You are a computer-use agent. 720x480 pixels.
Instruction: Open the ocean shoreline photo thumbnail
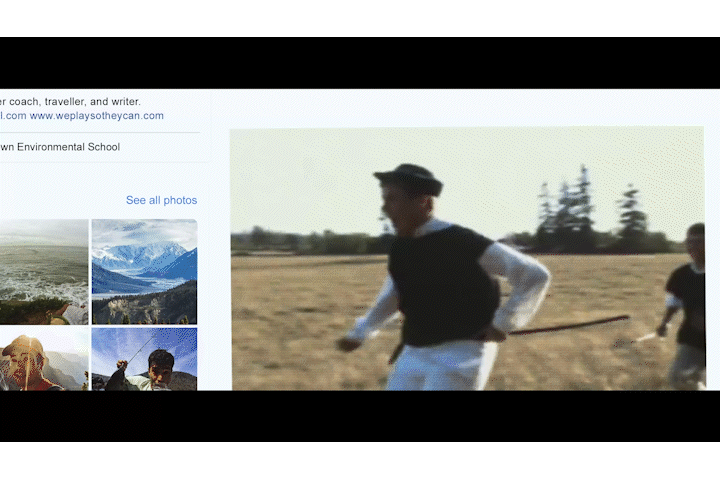(x=44, y=271)
